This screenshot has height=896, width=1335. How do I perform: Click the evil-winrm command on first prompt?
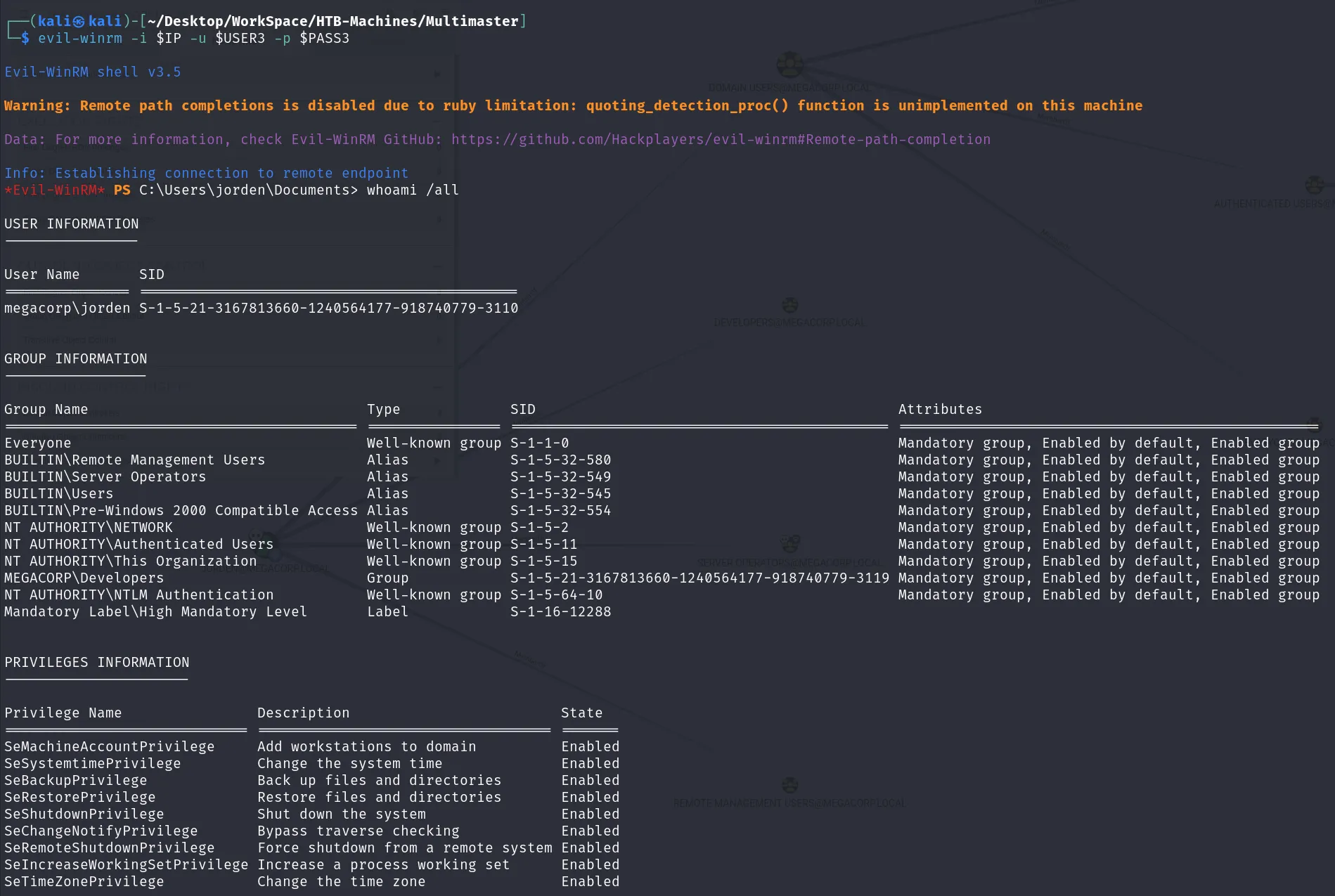(193, 38)
